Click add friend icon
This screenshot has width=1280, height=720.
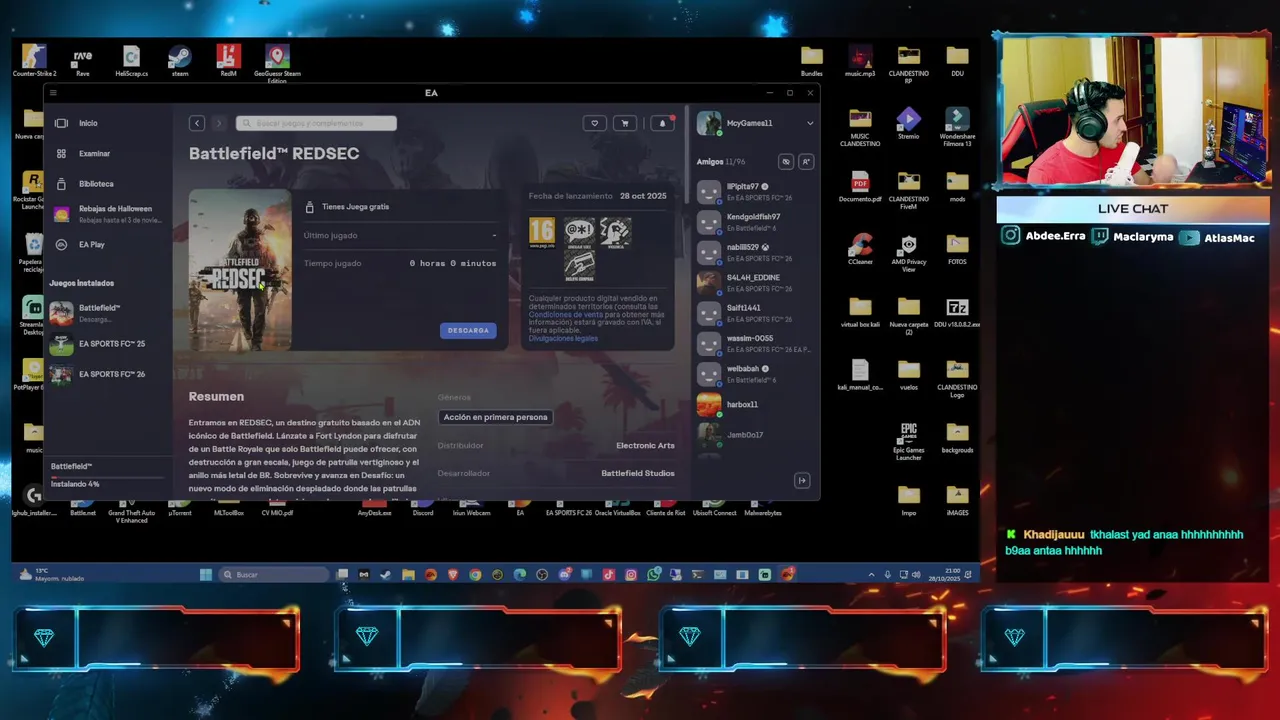tap(806, 161)
